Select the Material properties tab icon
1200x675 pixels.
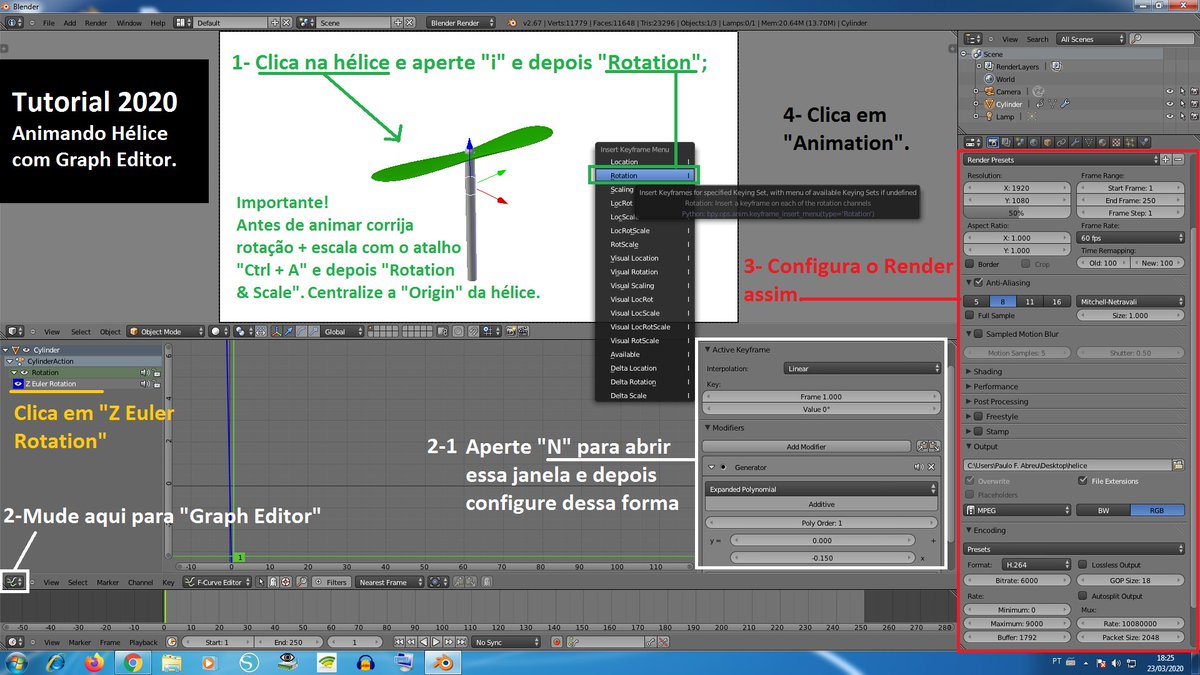click(1102, 142)
